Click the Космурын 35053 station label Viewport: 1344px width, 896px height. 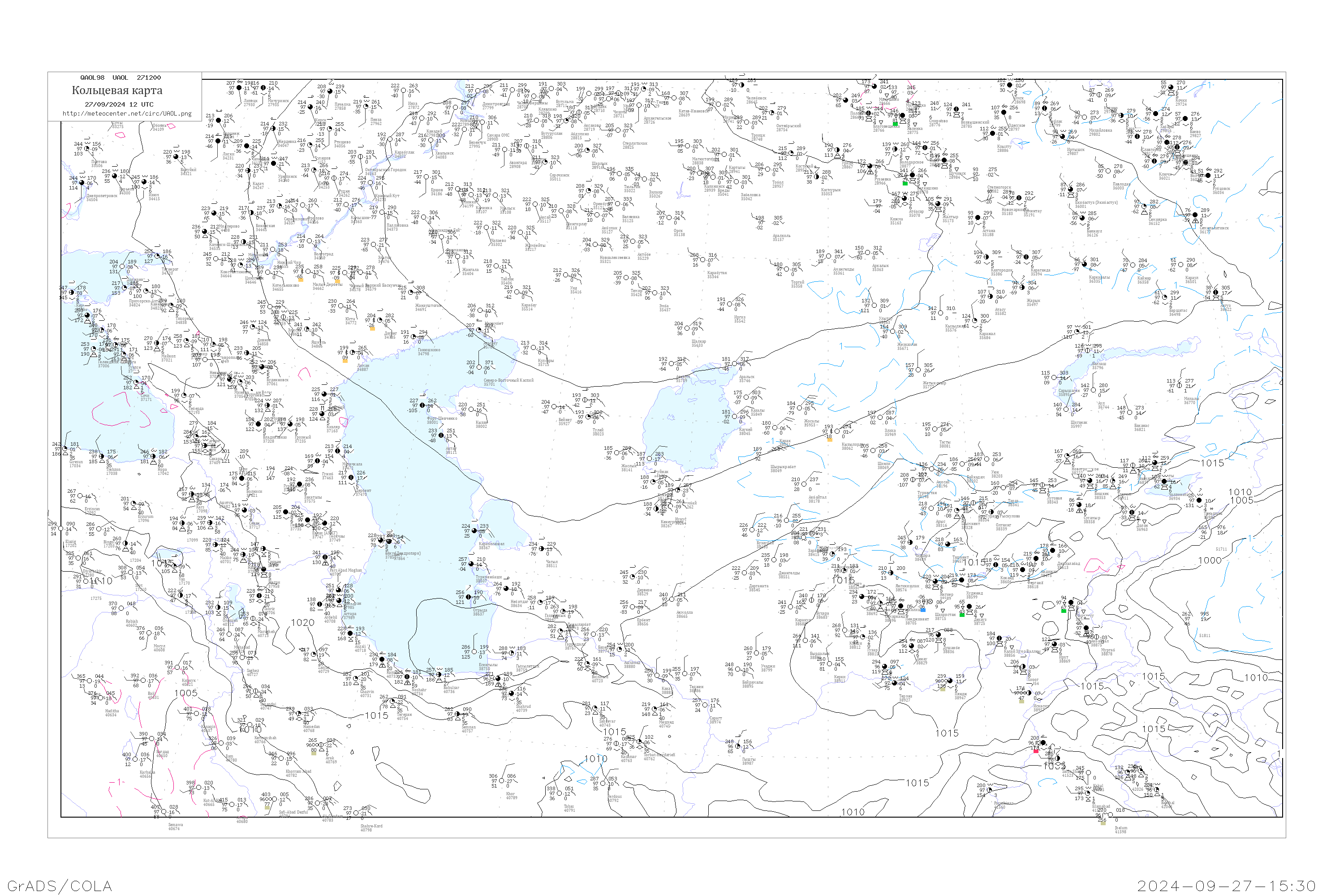point(830,191)
